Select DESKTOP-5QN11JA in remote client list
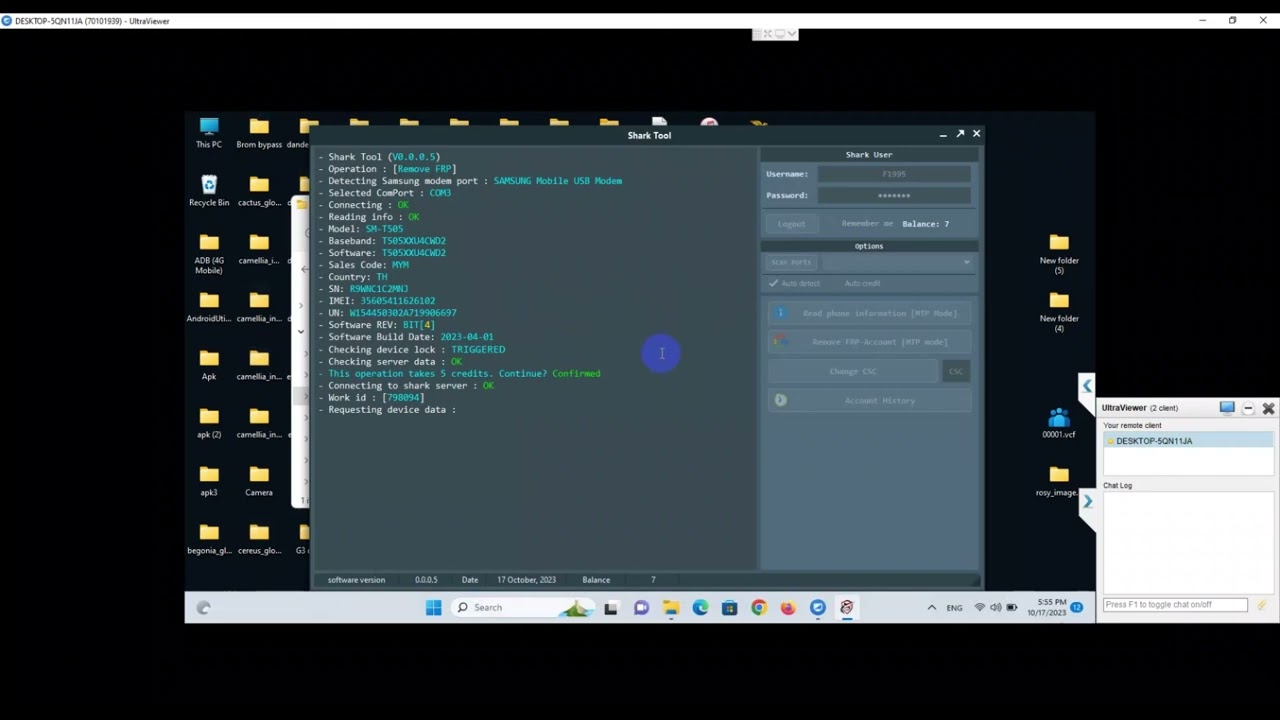The height and width of the screenshot is (720, 1280). (x=1188, y=441)
